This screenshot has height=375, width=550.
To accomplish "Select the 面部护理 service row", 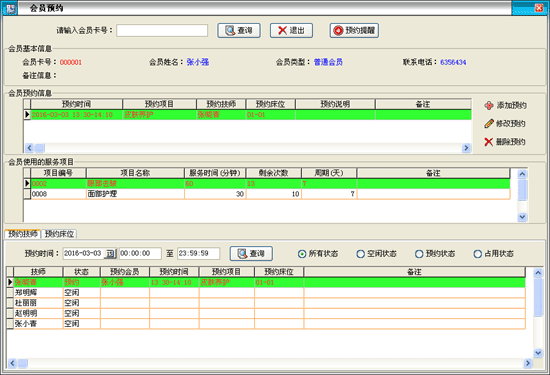I will pos(267,194).
